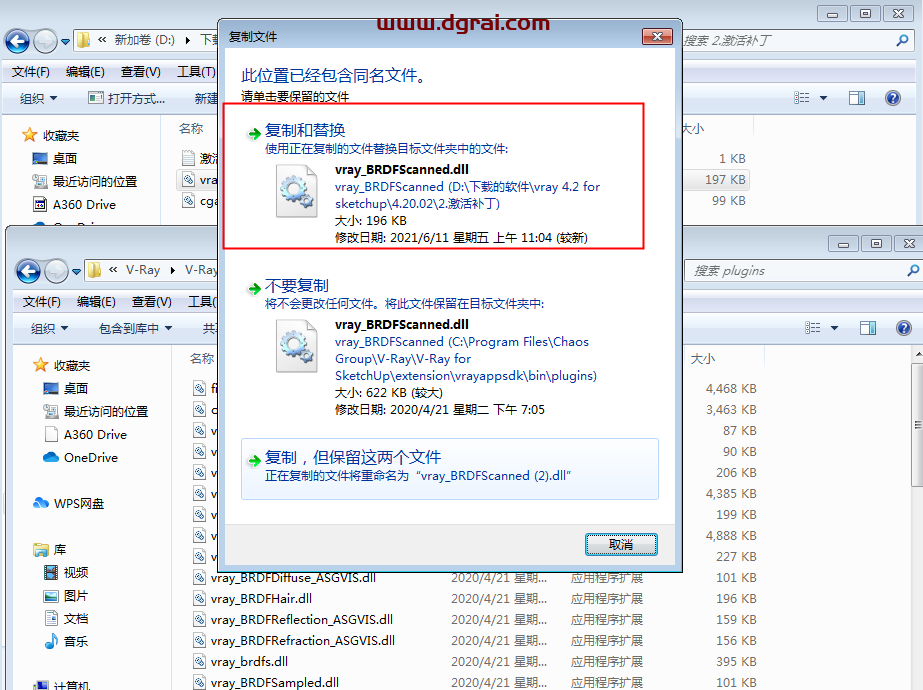Click the preview pane icon in front window toolbar
This screenshot has height=690, width=923.
tap(867, 328)
